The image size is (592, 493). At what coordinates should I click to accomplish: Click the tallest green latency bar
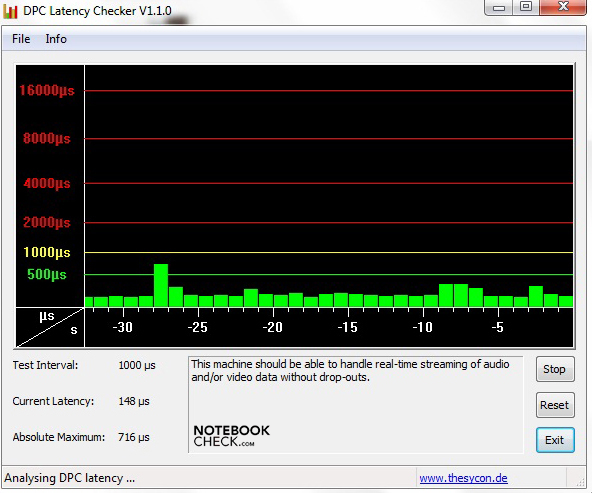point(161,285)
